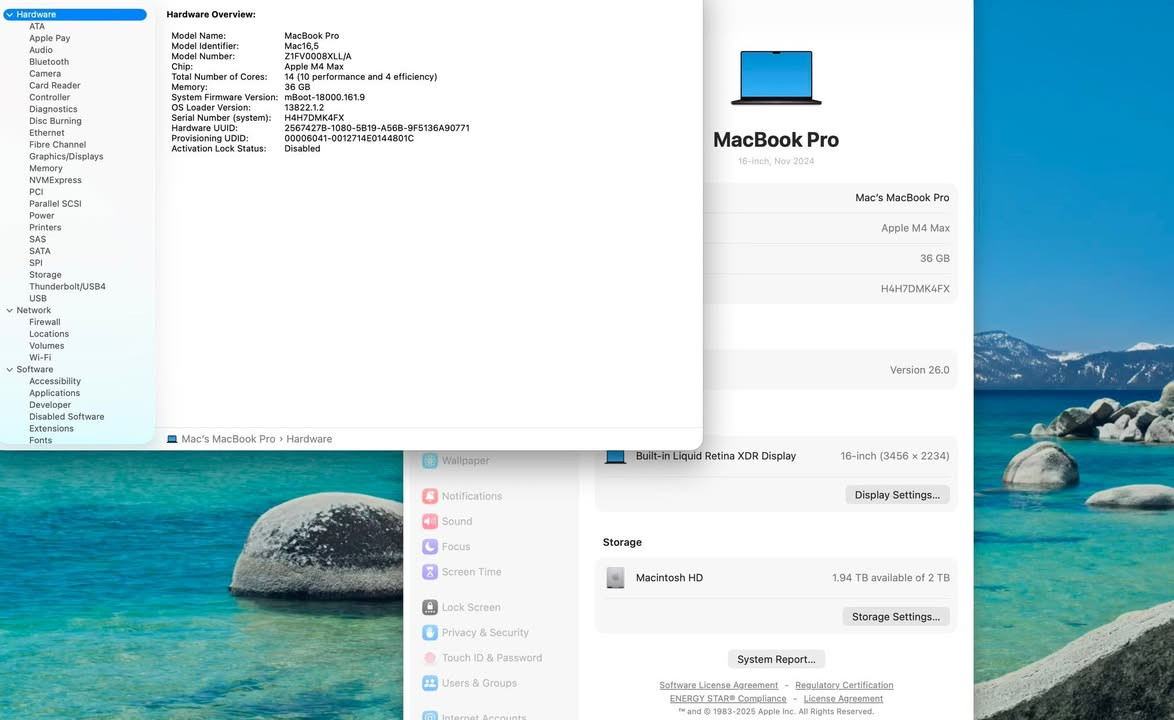The width and height of the screenshot is (1174, 720).
Task: Select Graphics/Displays in the sidebar
Action: (x=66, y=156)
